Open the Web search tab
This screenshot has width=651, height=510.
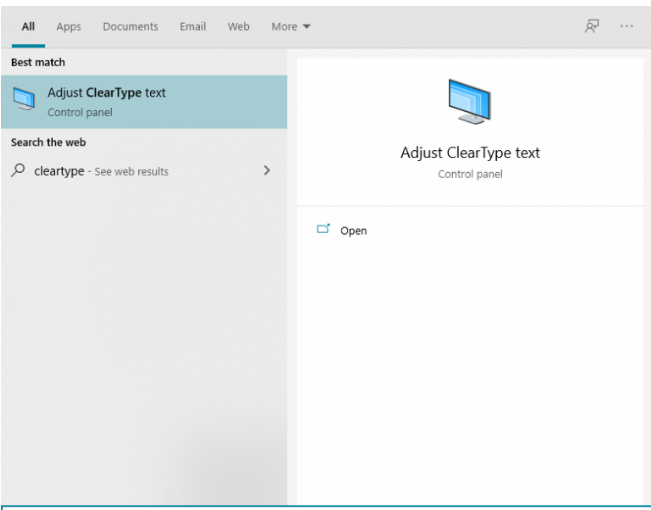tap(238, 27)
